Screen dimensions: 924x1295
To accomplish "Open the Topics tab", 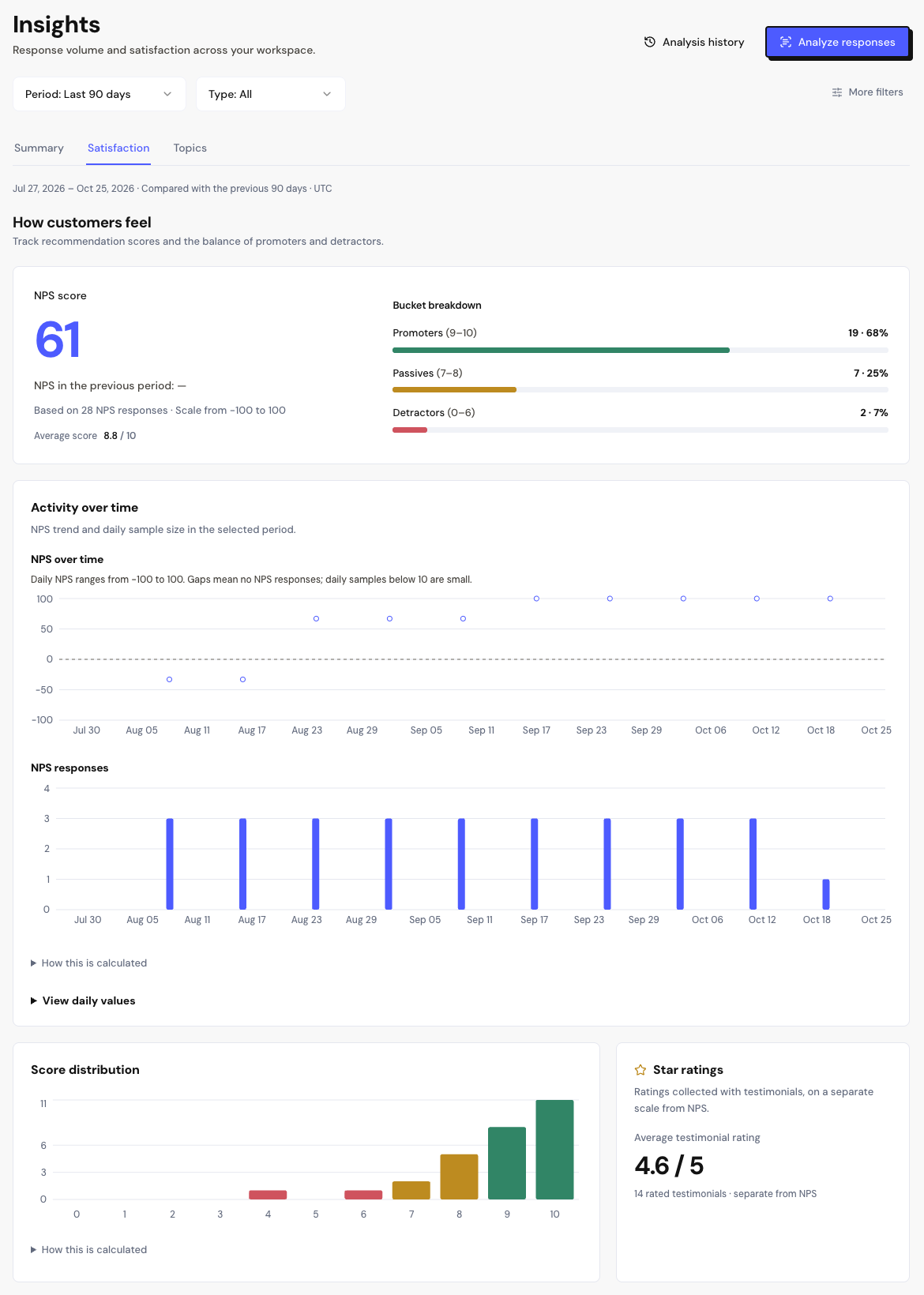I will (x=190, y=148).
